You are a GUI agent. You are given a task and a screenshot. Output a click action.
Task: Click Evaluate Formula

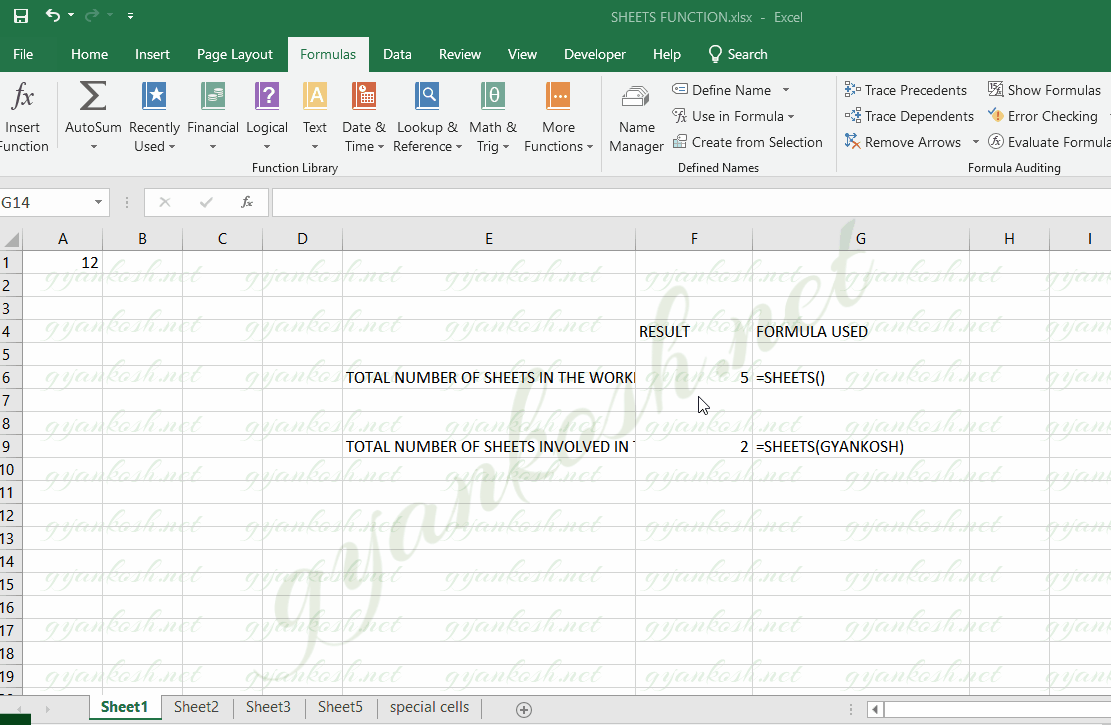pos(1049,142)
